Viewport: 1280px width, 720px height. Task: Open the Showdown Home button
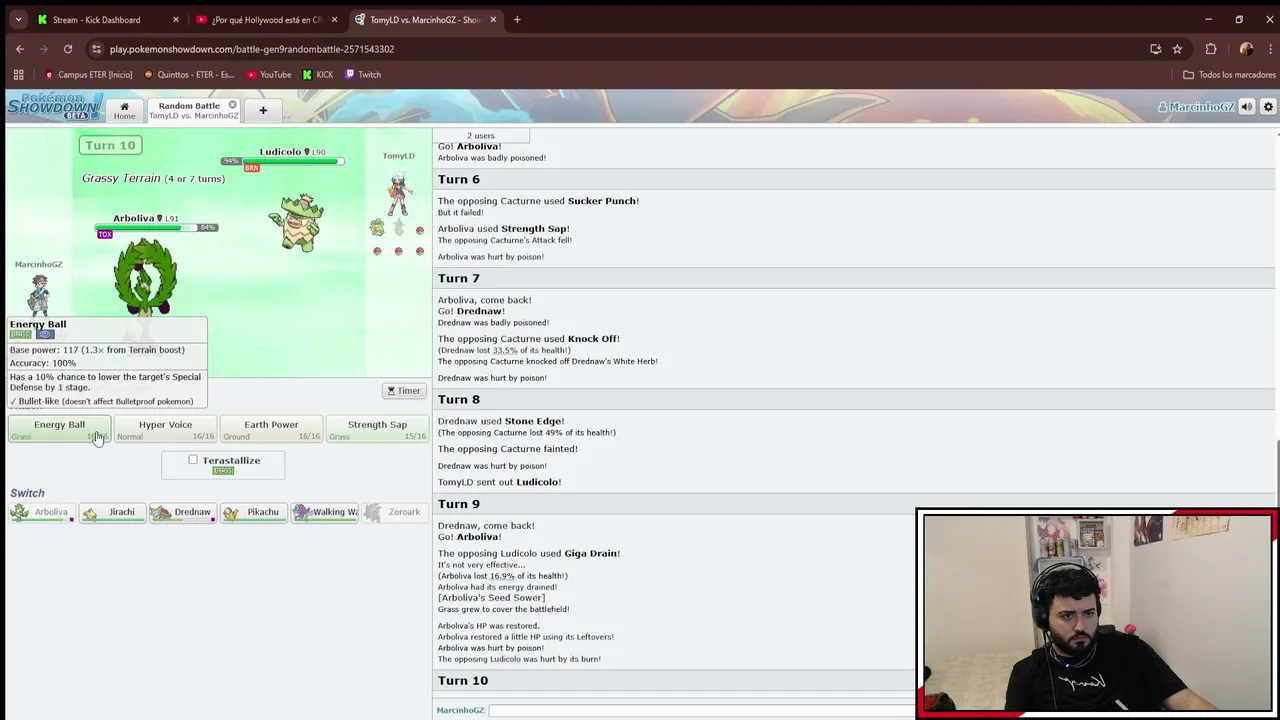124,110
